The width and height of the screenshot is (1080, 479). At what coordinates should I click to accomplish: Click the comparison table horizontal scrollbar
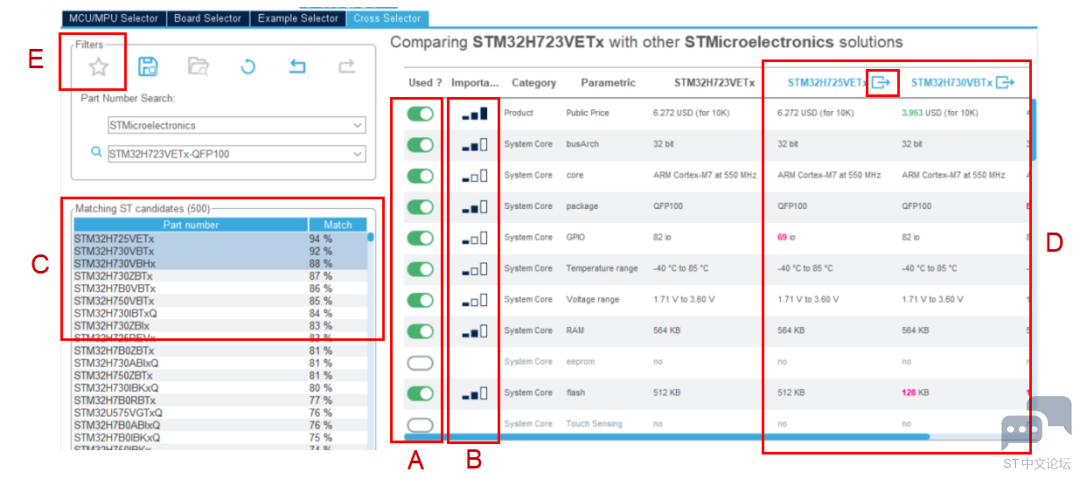point(667,437)
